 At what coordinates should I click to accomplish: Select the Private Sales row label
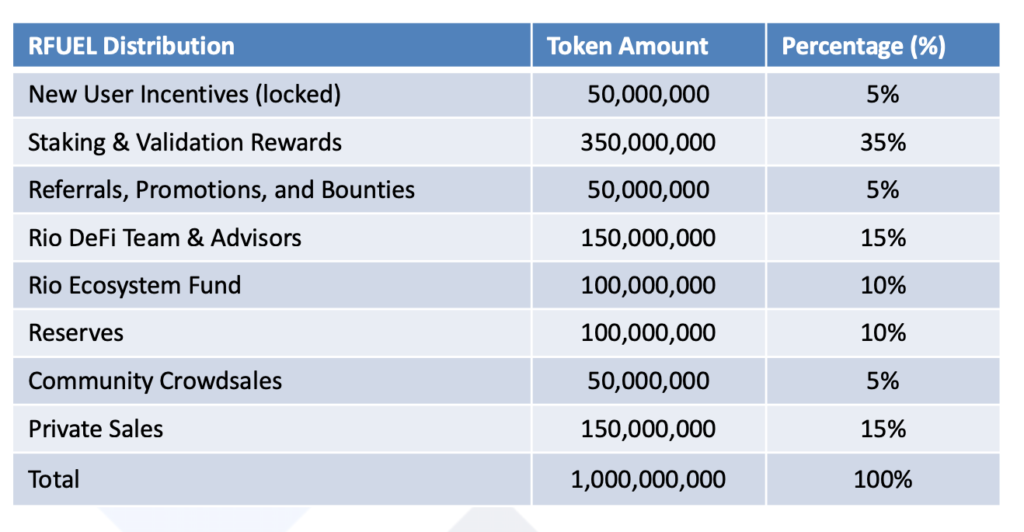coord(272,429)
